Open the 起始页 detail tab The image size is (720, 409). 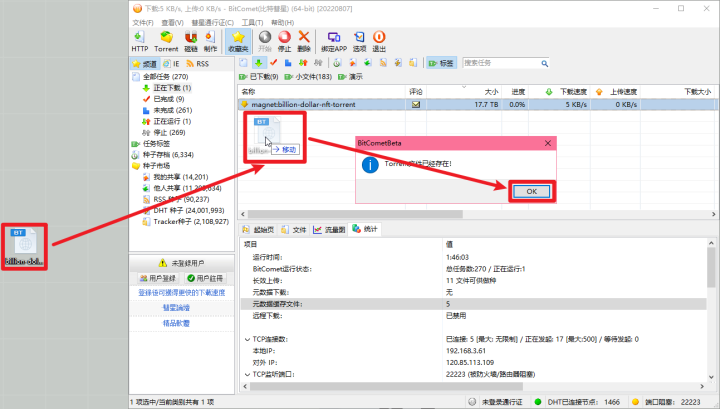258,230
